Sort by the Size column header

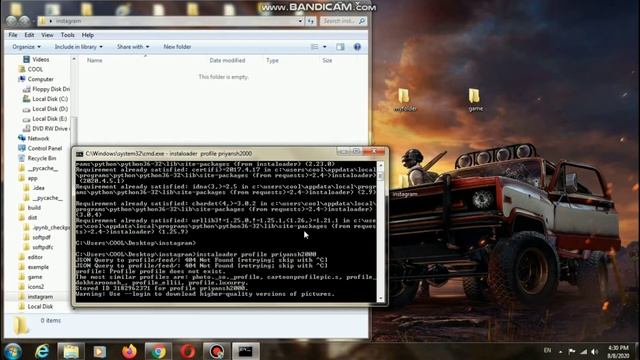coord(327,60)
